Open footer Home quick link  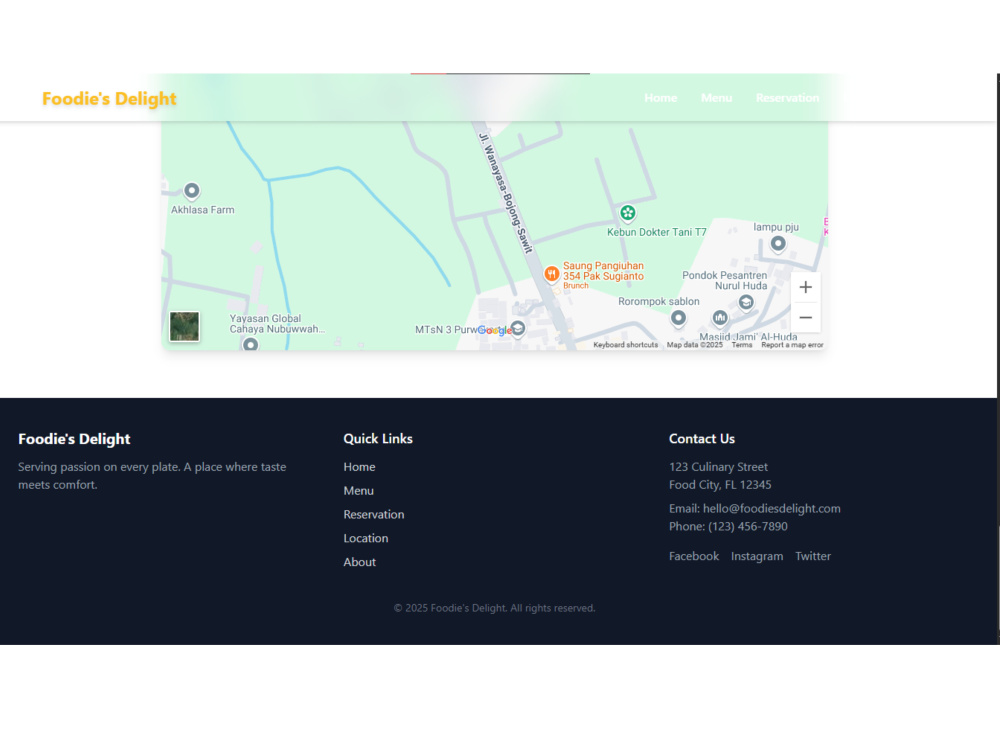[x=359, y=467]
